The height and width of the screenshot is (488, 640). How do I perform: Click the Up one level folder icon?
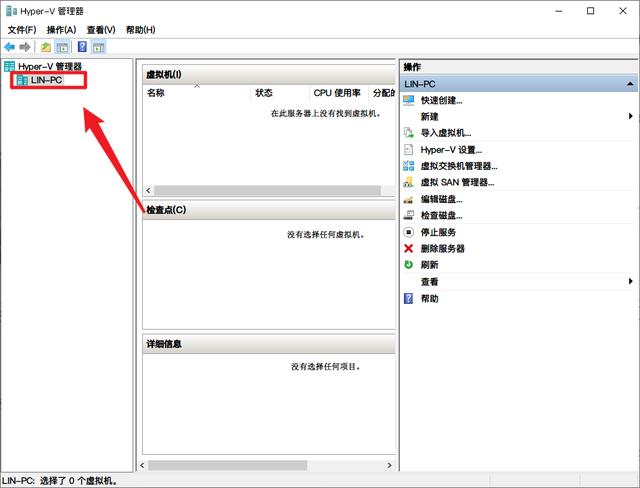46,47
